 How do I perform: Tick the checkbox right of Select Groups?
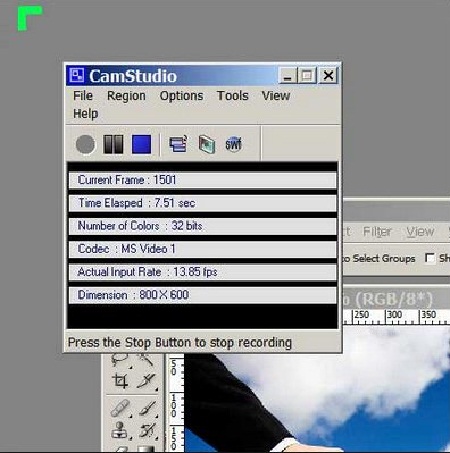pyautogui.click(x=430, y=258)
